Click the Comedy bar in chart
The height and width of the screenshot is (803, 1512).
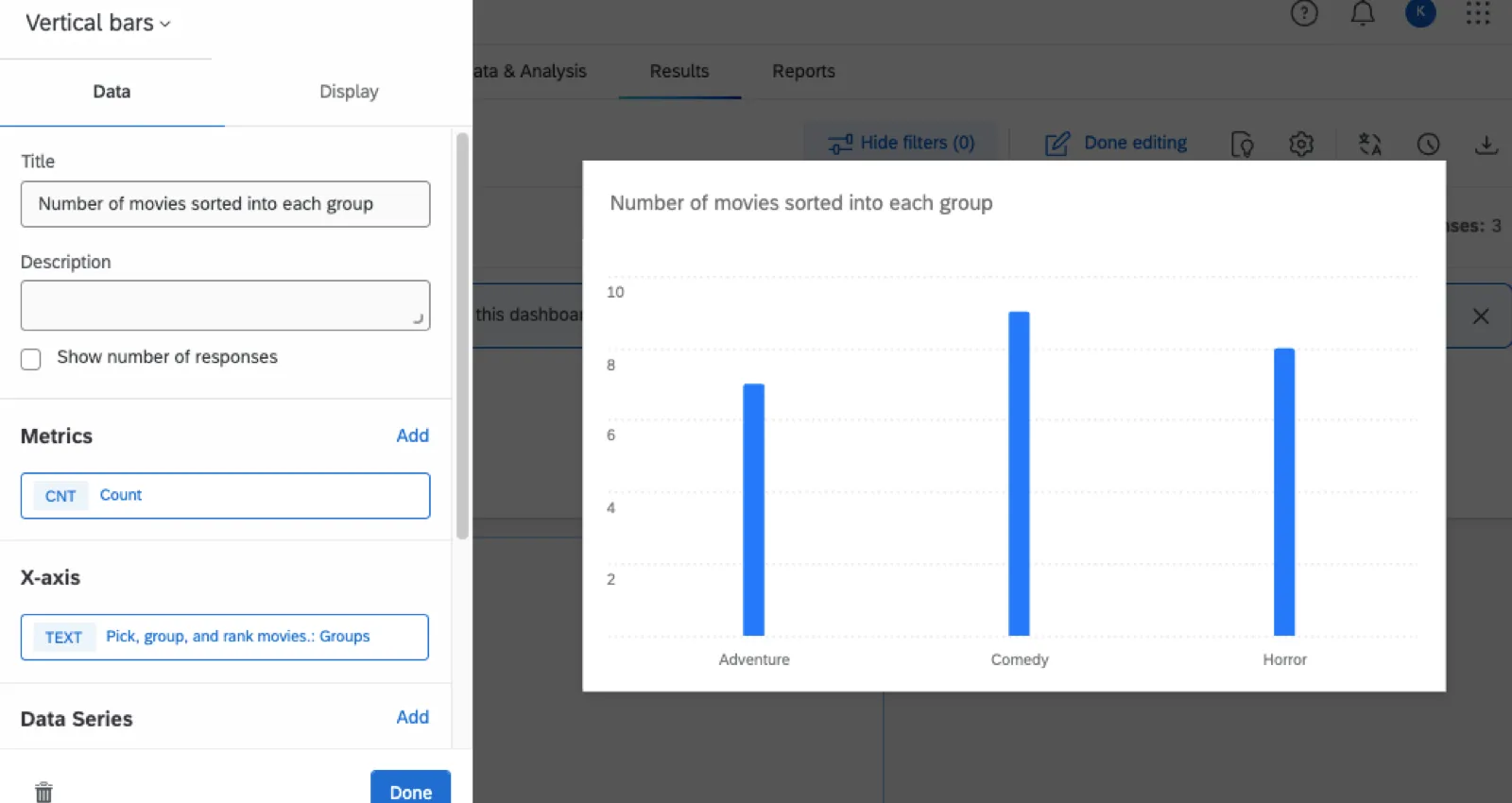(x=1019, y=473)
